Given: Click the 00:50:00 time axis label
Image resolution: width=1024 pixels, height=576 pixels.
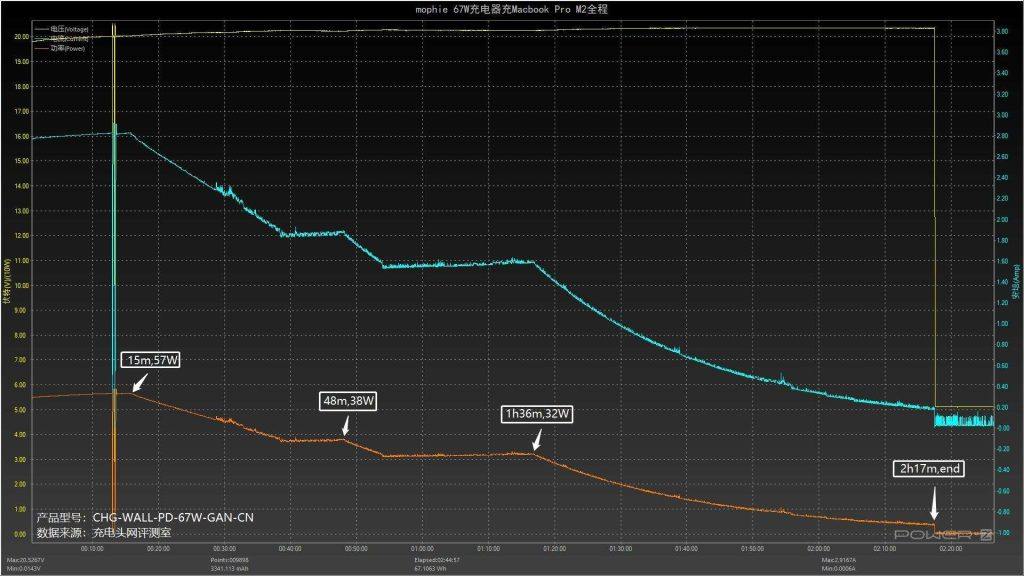Looking at the screenshot, I should click(x=356, y=549).
